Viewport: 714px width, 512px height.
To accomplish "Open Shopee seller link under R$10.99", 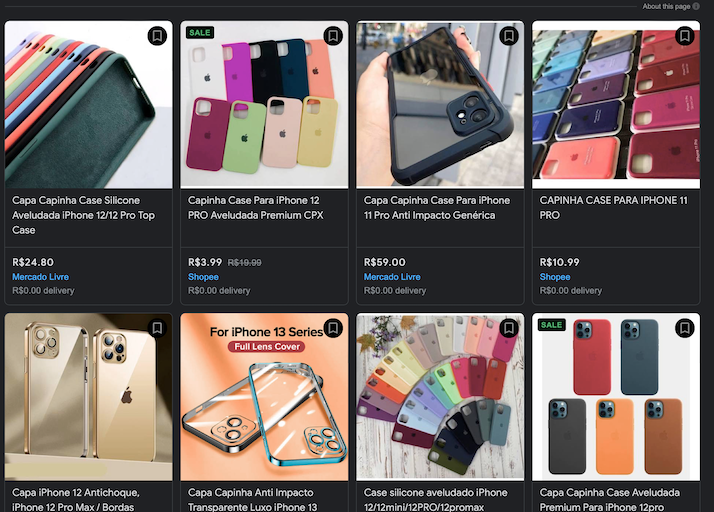I will 555,277.
